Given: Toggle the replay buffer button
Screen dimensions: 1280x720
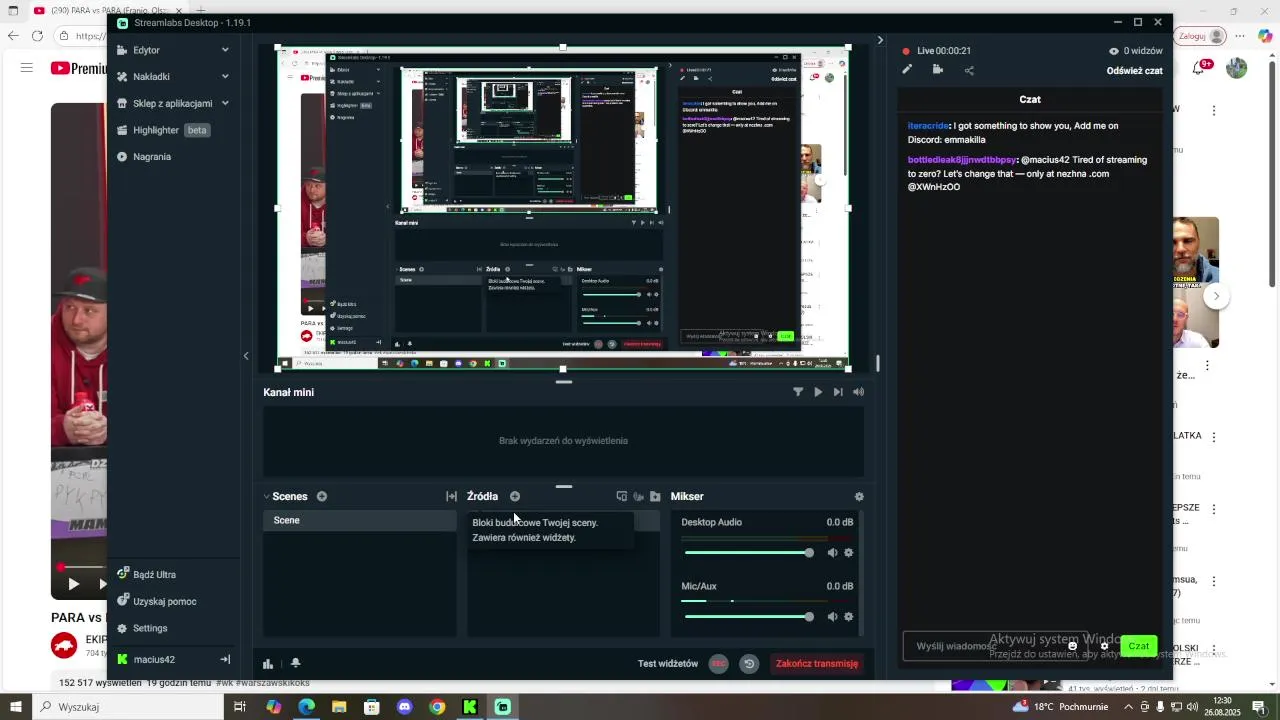Looking at the screenshot, I should coord(749,664).
